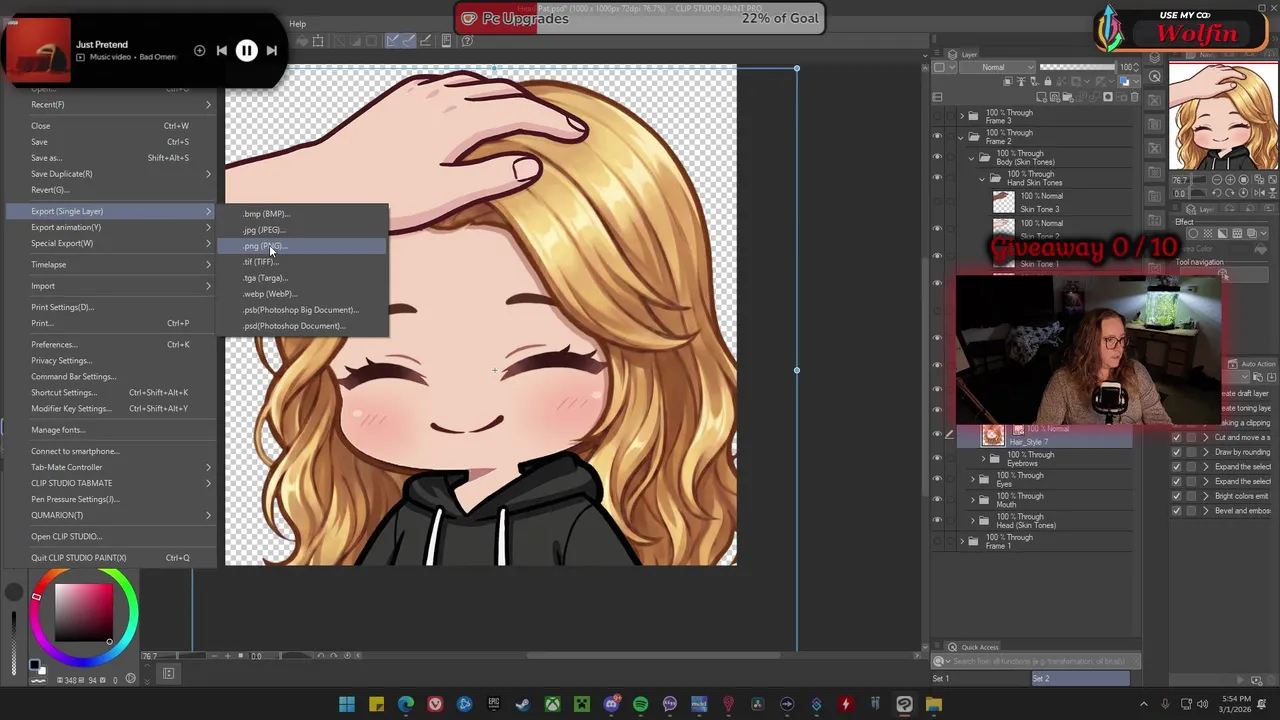
Task: Switch to Set 1 quick access tab
Action: coord(981,679)
